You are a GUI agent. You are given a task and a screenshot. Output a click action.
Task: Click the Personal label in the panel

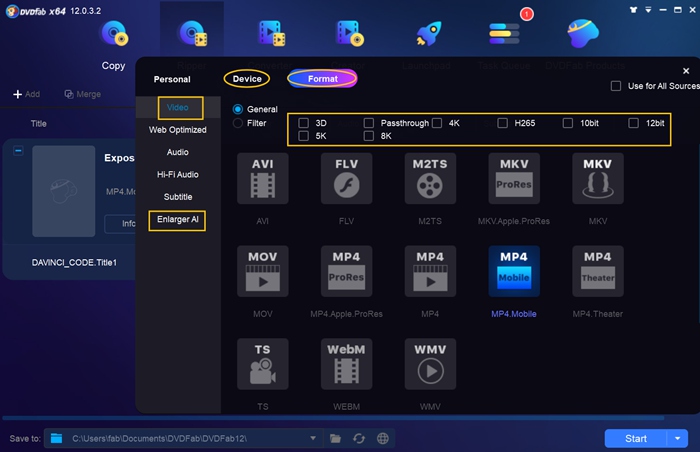point(172,80)
